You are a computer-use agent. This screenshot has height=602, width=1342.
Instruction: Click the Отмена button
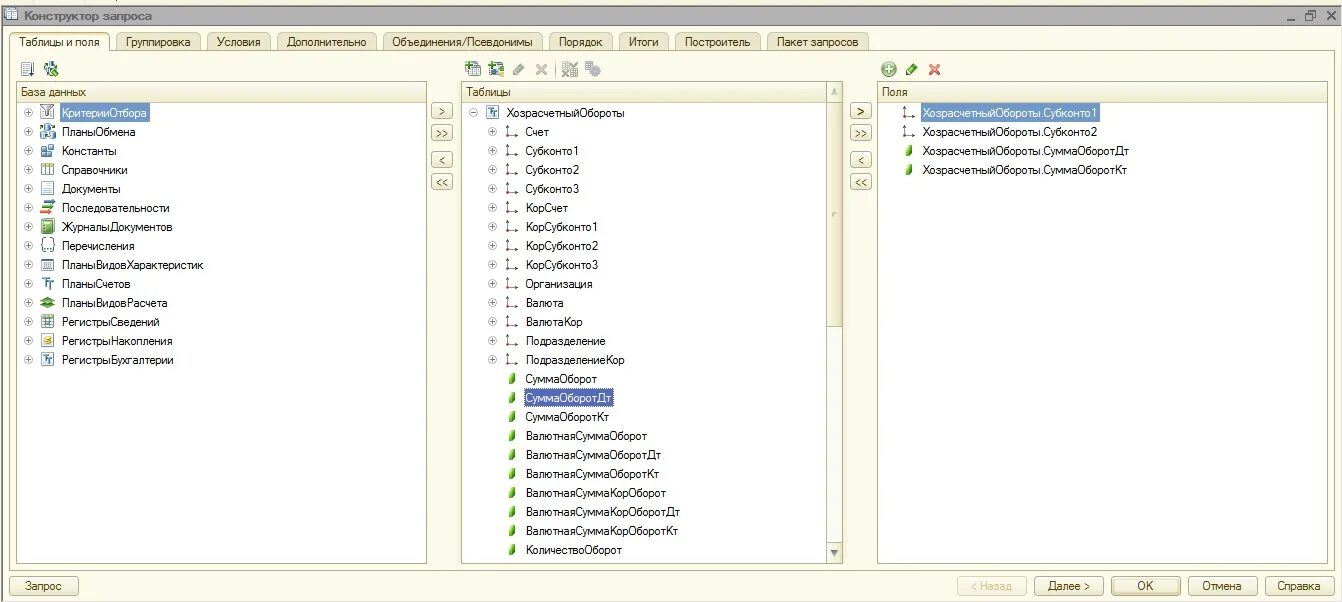[x=1222, y=586]
